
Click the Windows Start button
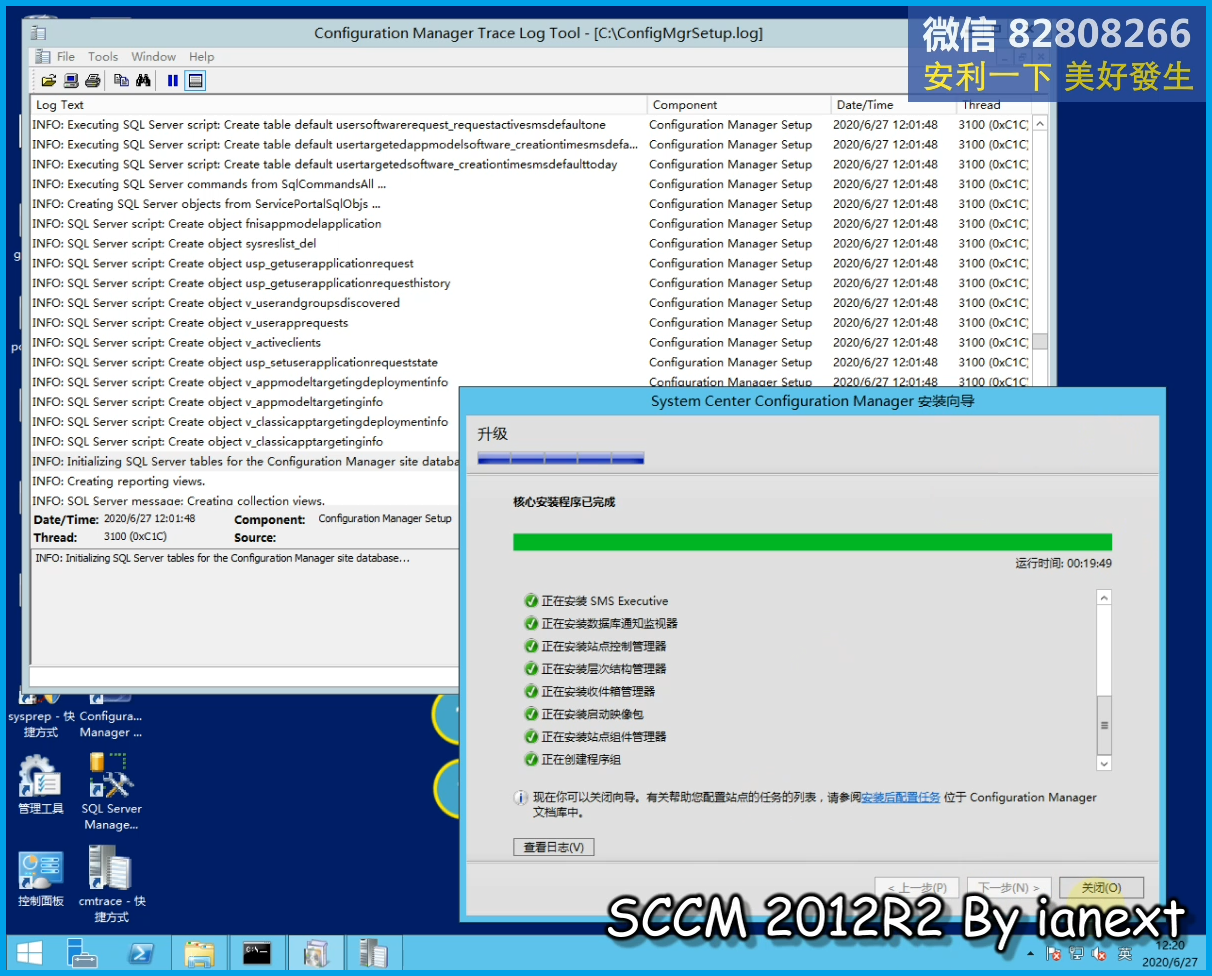coord(30,953)
